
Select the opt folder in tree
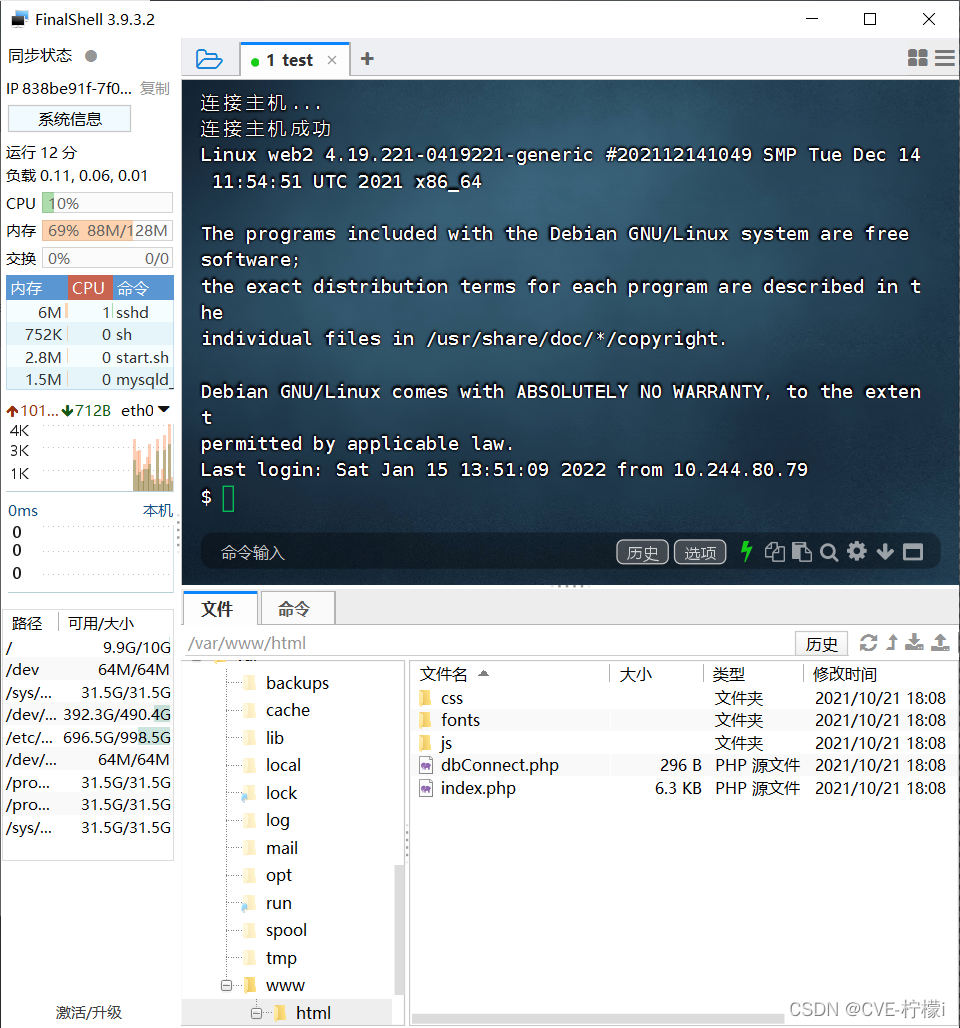click(x=279, y=875)
